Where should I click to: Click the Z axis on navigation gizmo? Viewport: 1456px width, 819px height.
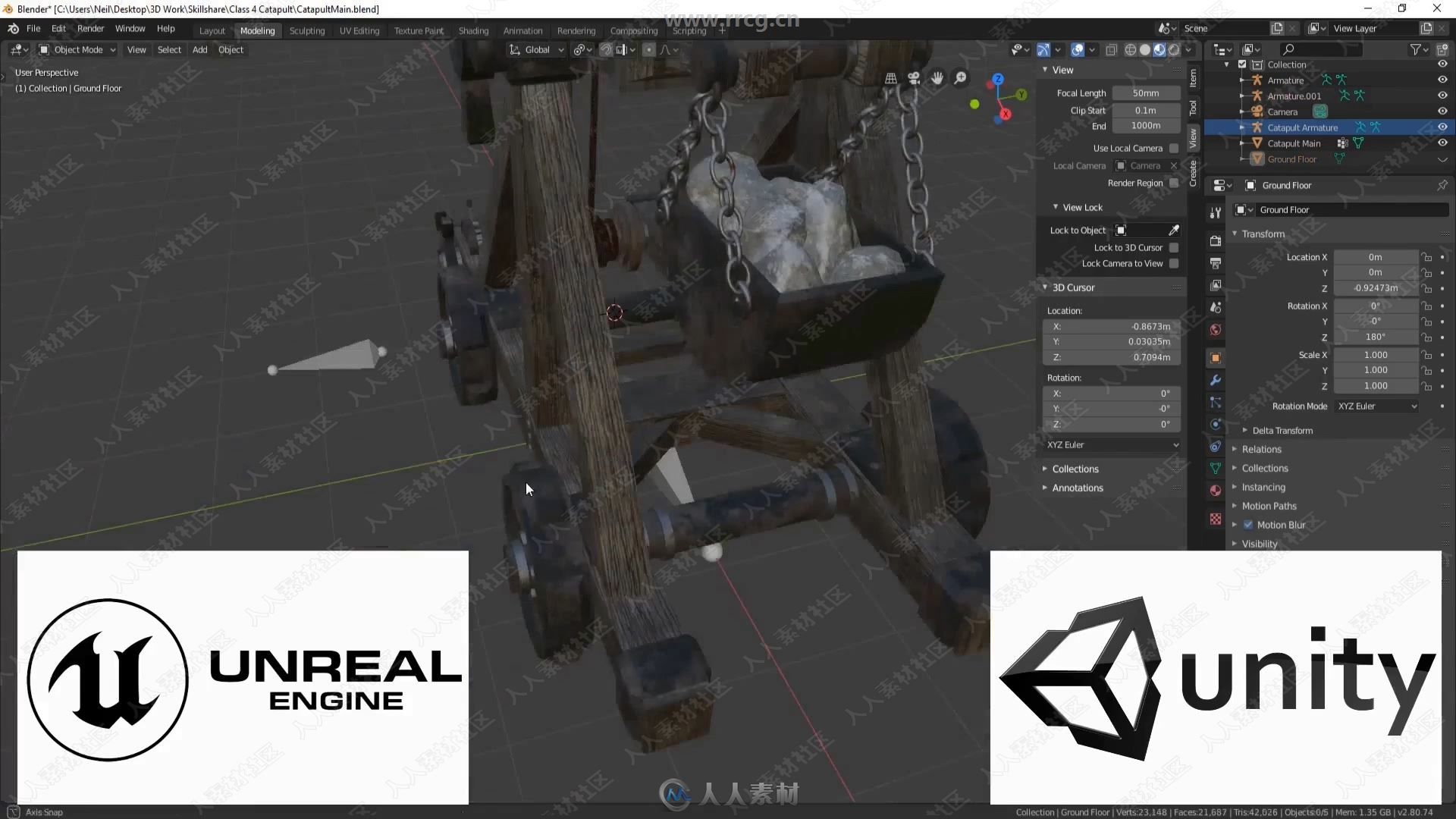point(998,79)
